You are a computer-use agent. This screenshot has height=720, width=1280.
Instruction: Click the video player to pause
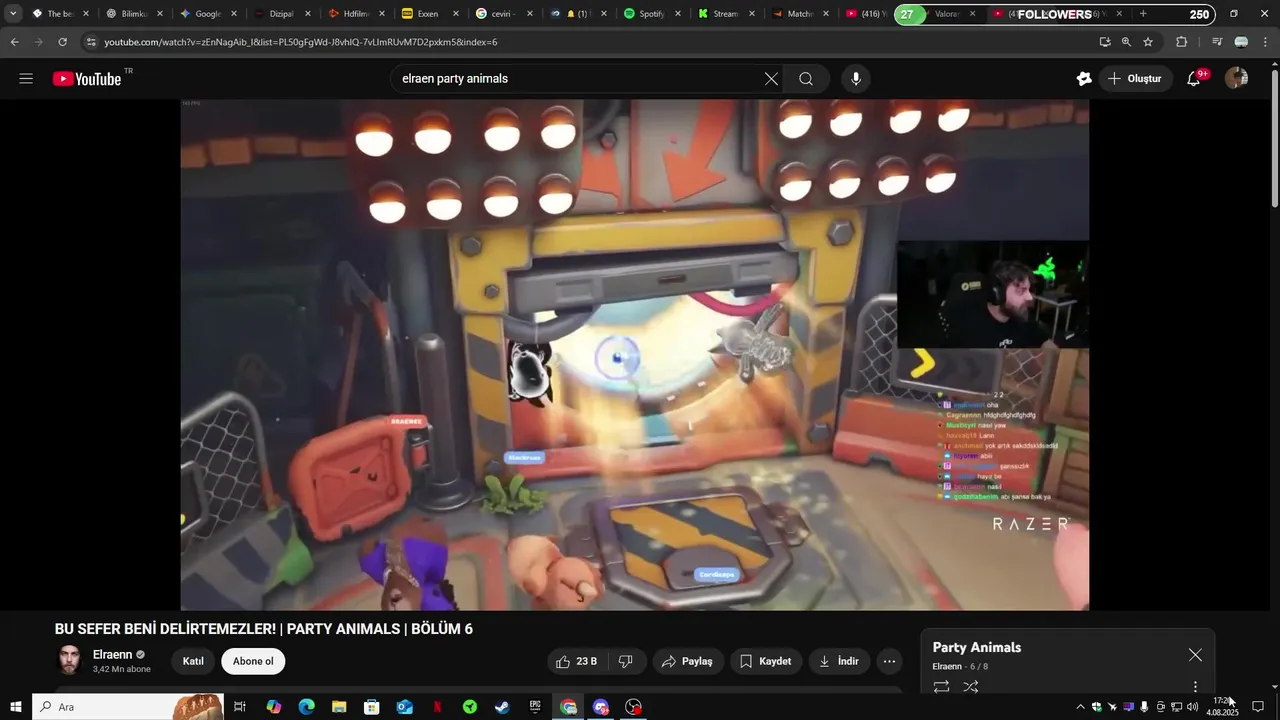[634, 354]
